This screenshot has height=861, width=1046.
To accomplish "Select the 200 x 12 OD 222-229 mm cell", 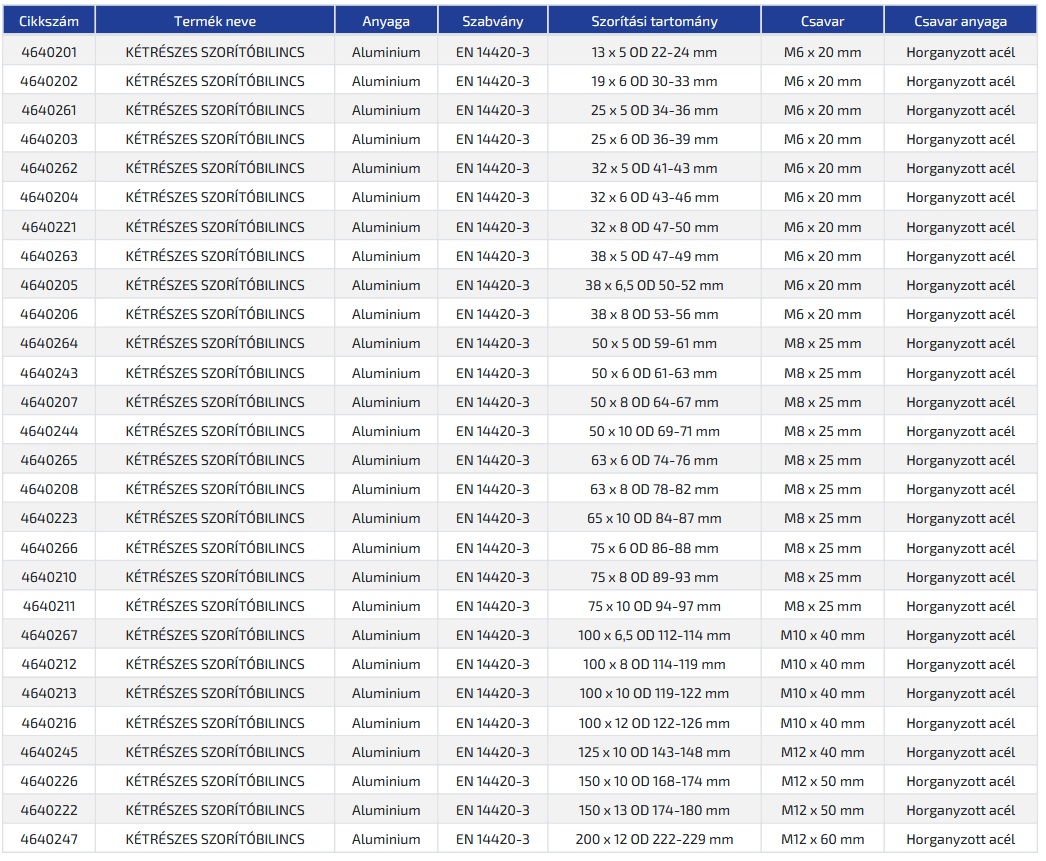I will [654, 839].
